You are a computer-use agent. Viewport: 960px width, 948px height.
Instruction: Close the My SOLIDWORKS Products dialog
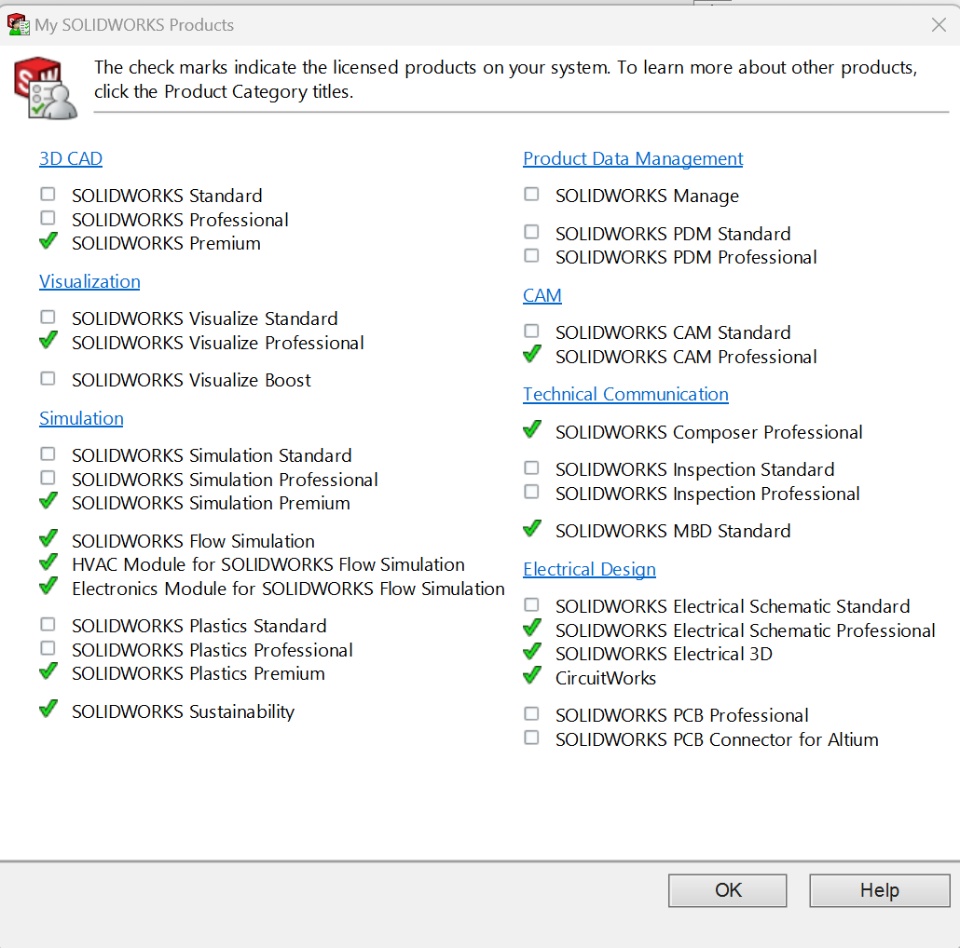point(938,25)
